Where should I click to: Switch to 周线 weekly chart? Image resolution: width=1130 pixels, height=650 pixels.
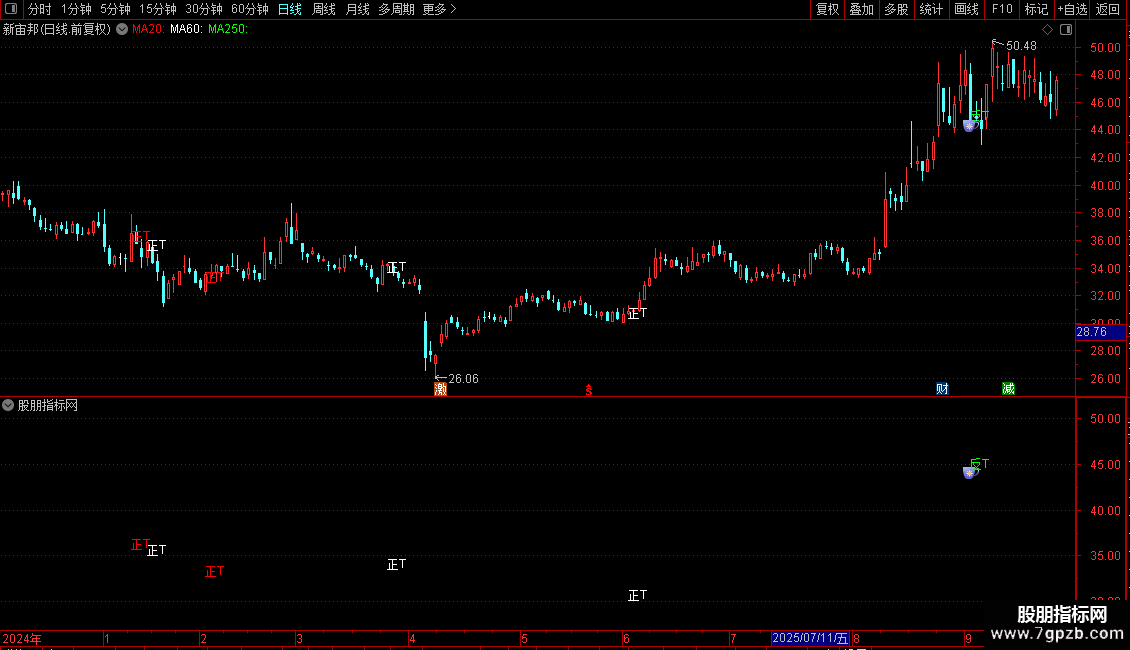324,9
